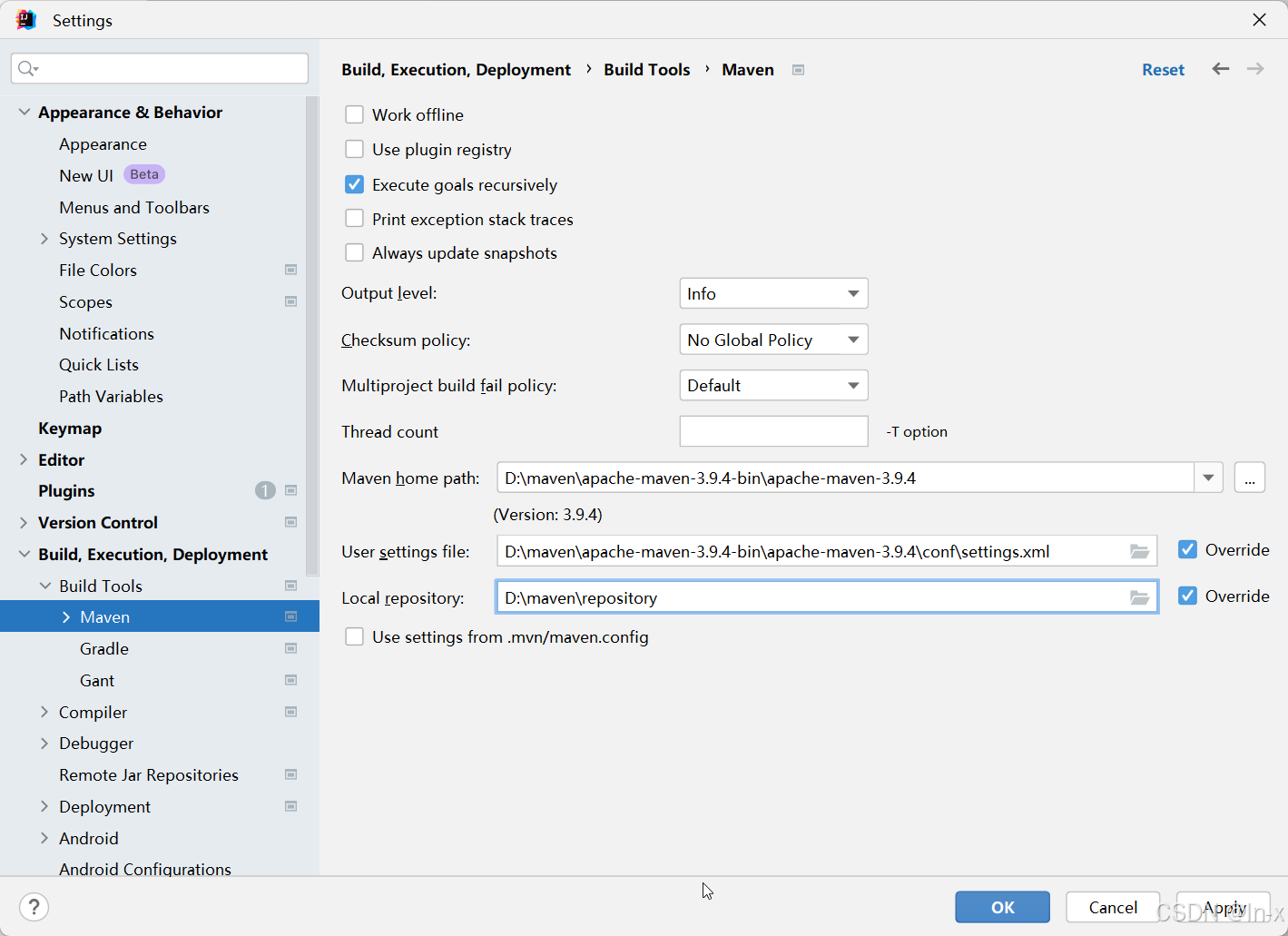Close the Settings dialog window
The height and width of the screenshot is (936, 1288).
pos(1259,20)
